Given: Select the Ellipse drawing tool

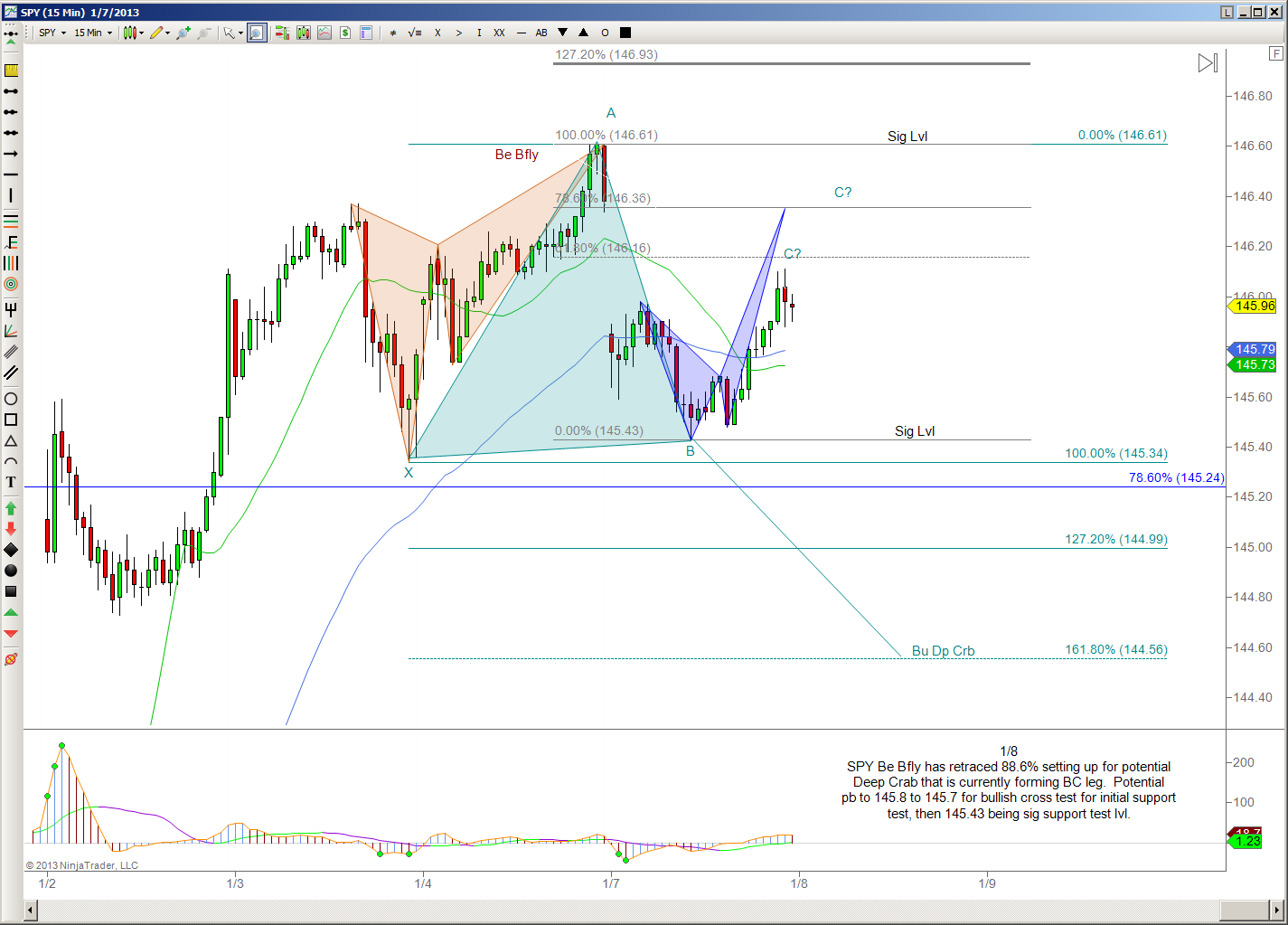Looking at the screenshot, I should pos(11,399).
